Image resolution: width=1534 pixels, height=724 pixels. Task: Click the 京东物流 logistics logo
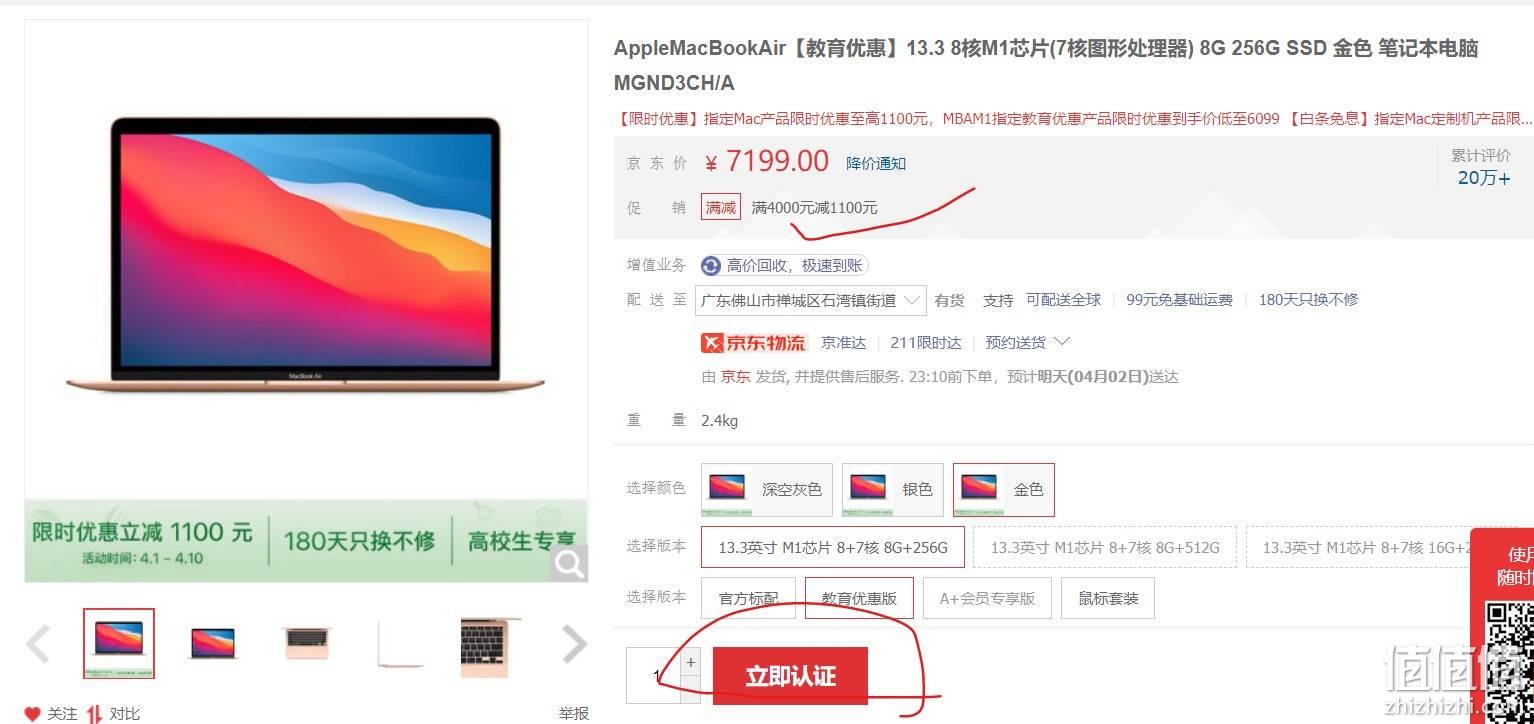[x=754, y=343]
